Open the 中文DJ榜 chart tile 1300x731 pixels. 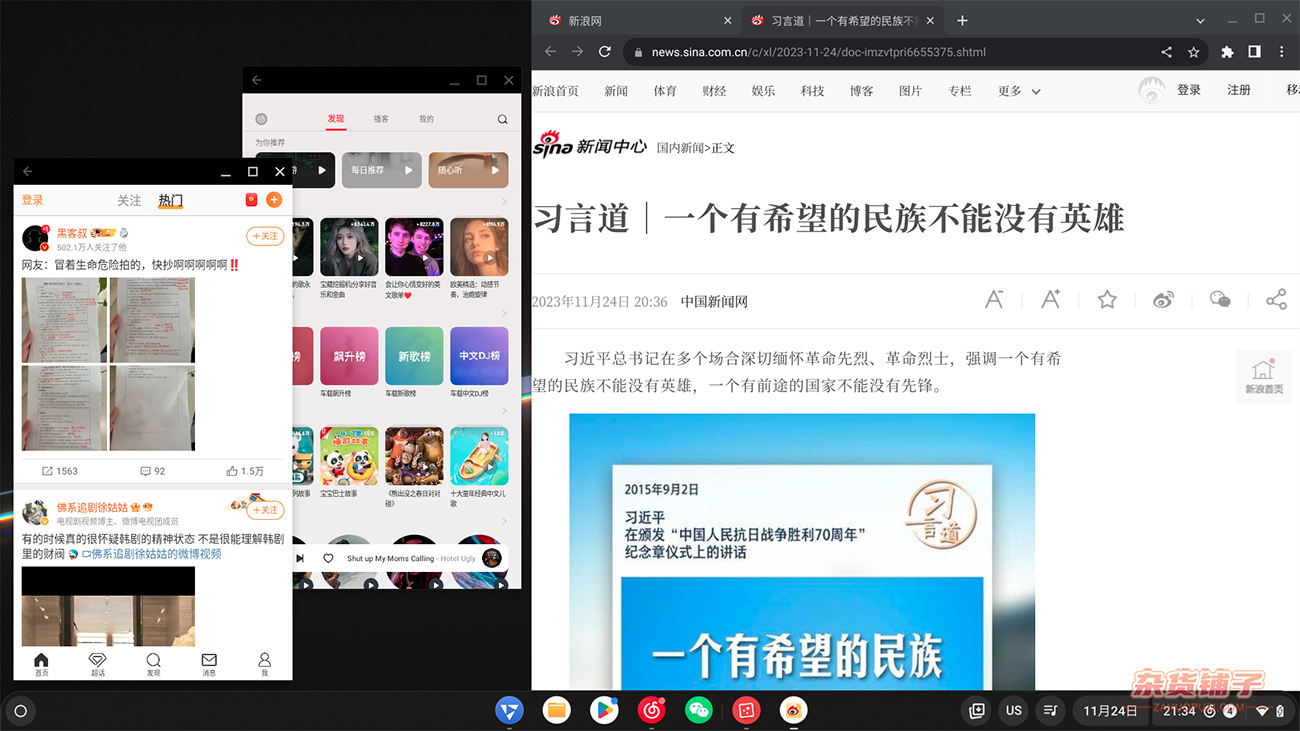(479, 356)
